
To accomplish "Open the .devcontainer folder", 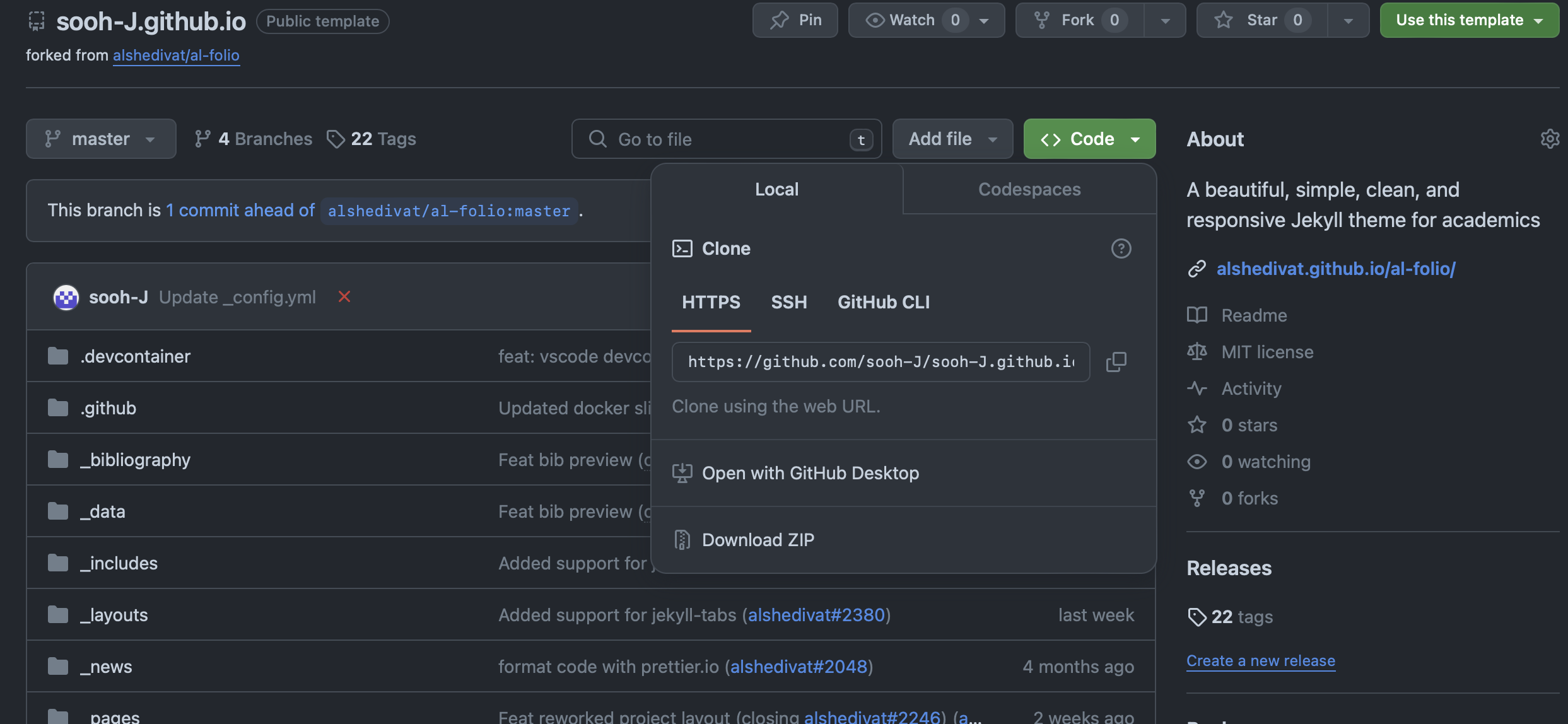I will [x=135, y=356].
